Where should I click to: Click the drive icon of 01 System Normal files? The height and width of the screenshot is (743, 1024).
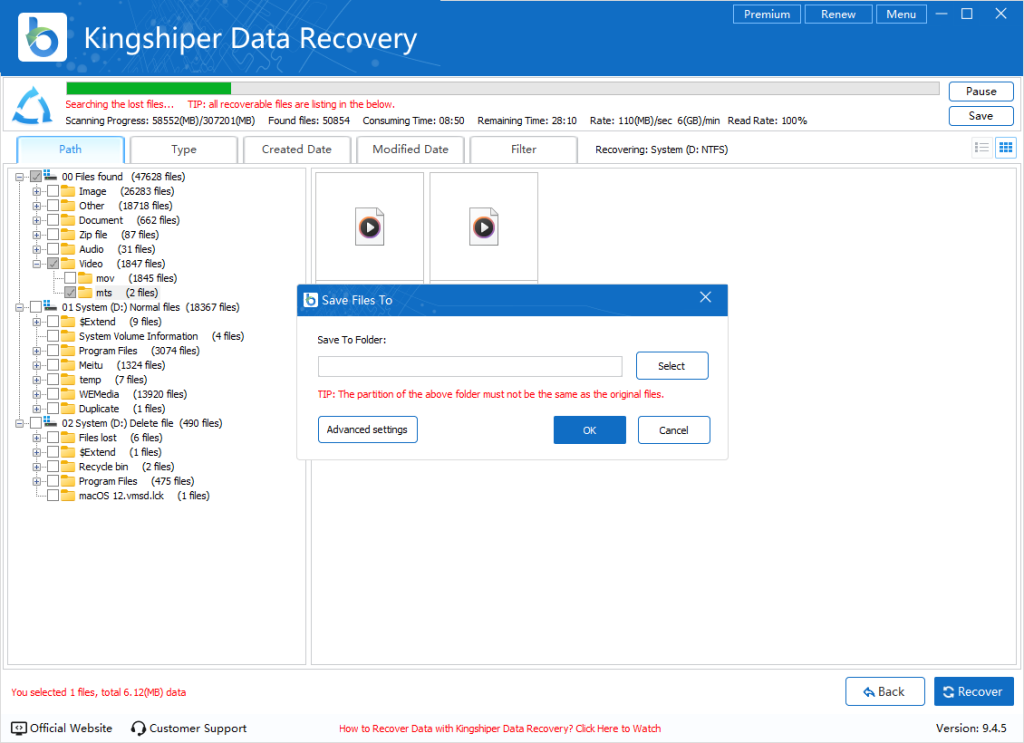pyautogui.click(x=50, y=306)
